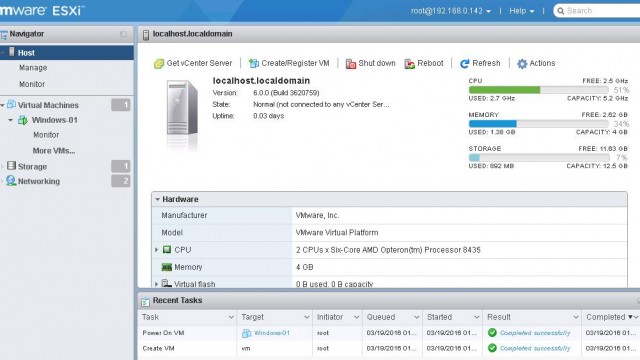Click the Virtual flash icon in Hardware
The image size is (640, 360).
click(167, 283)
